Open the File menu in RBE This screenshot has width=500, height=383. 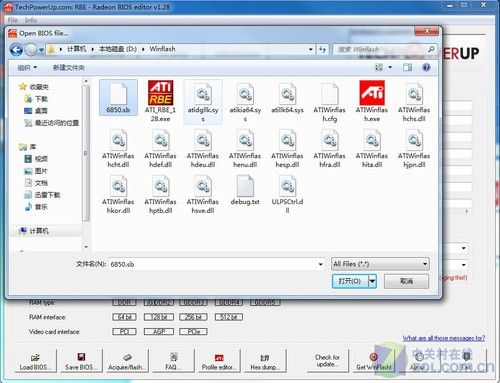click(12, 20)
